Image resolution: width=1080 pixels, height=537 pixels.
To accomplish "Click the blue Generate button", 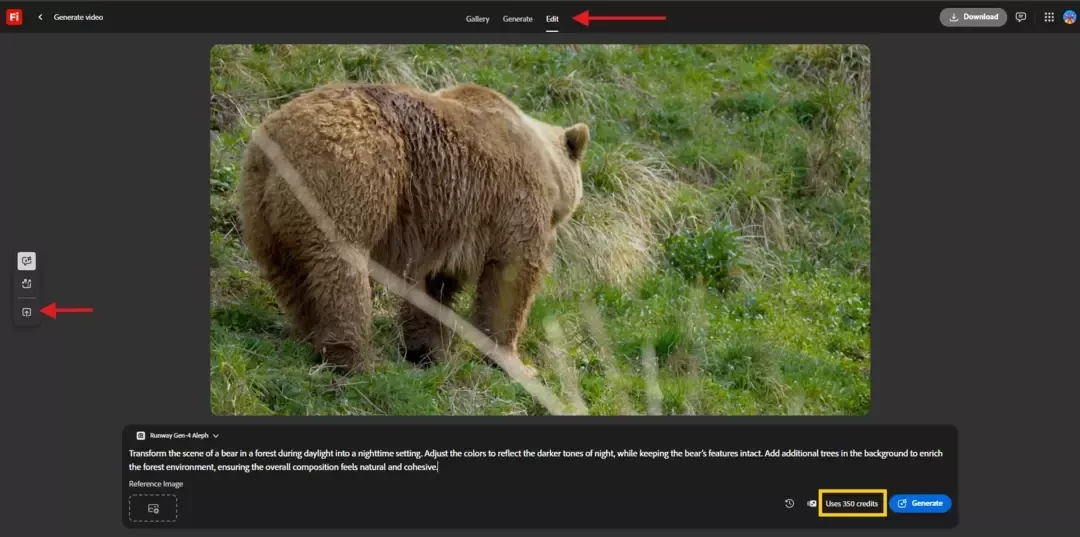I will (x=920, y=503).
